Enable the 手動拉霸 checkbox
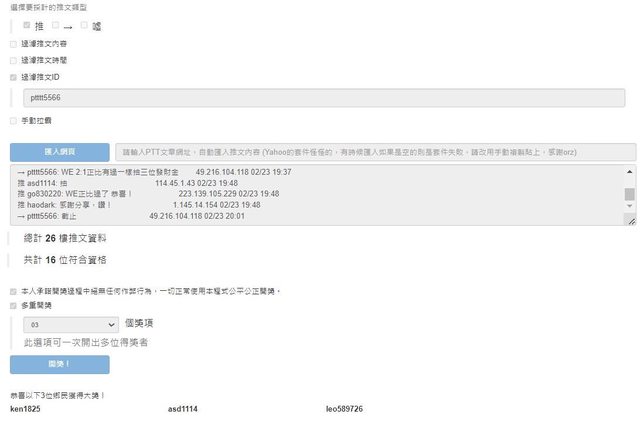Image resolution: width=640 pixels, height=421 pixels. click(13, 120)
